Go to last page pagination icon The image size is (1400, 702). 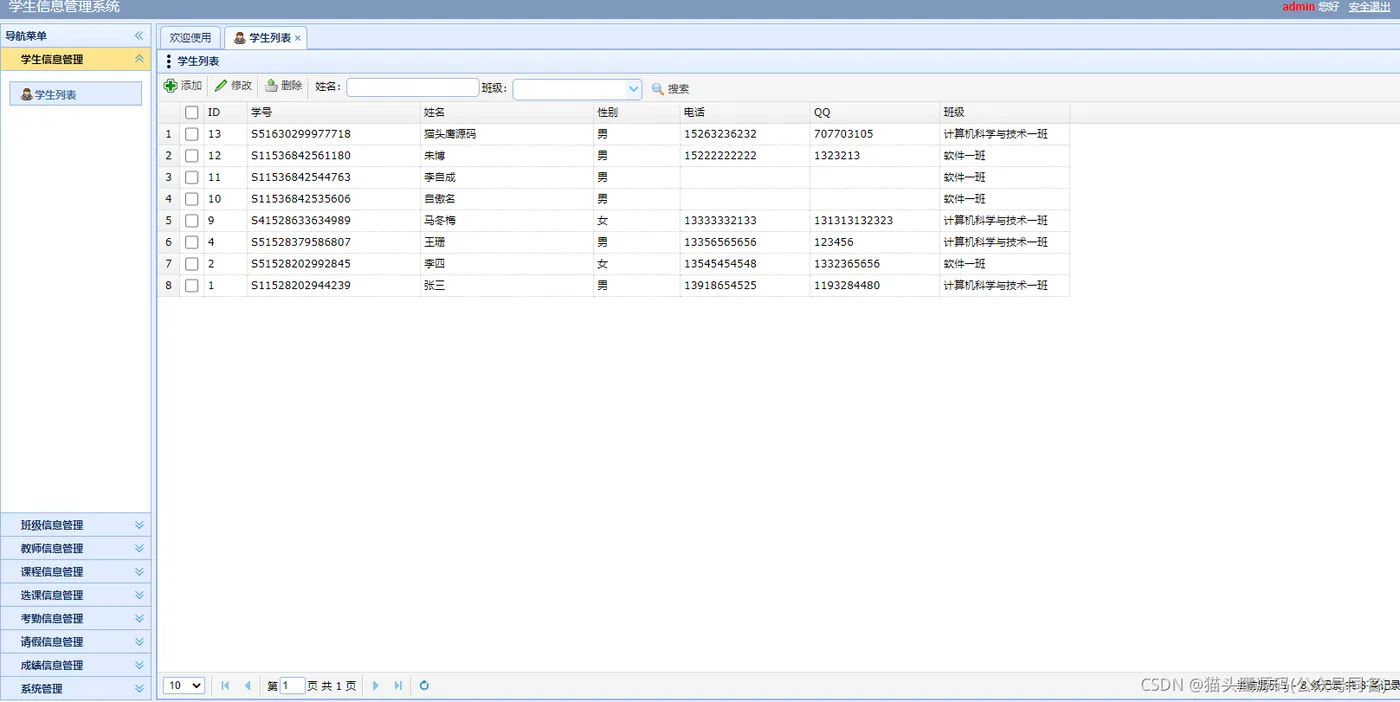(x=398, y=686)
